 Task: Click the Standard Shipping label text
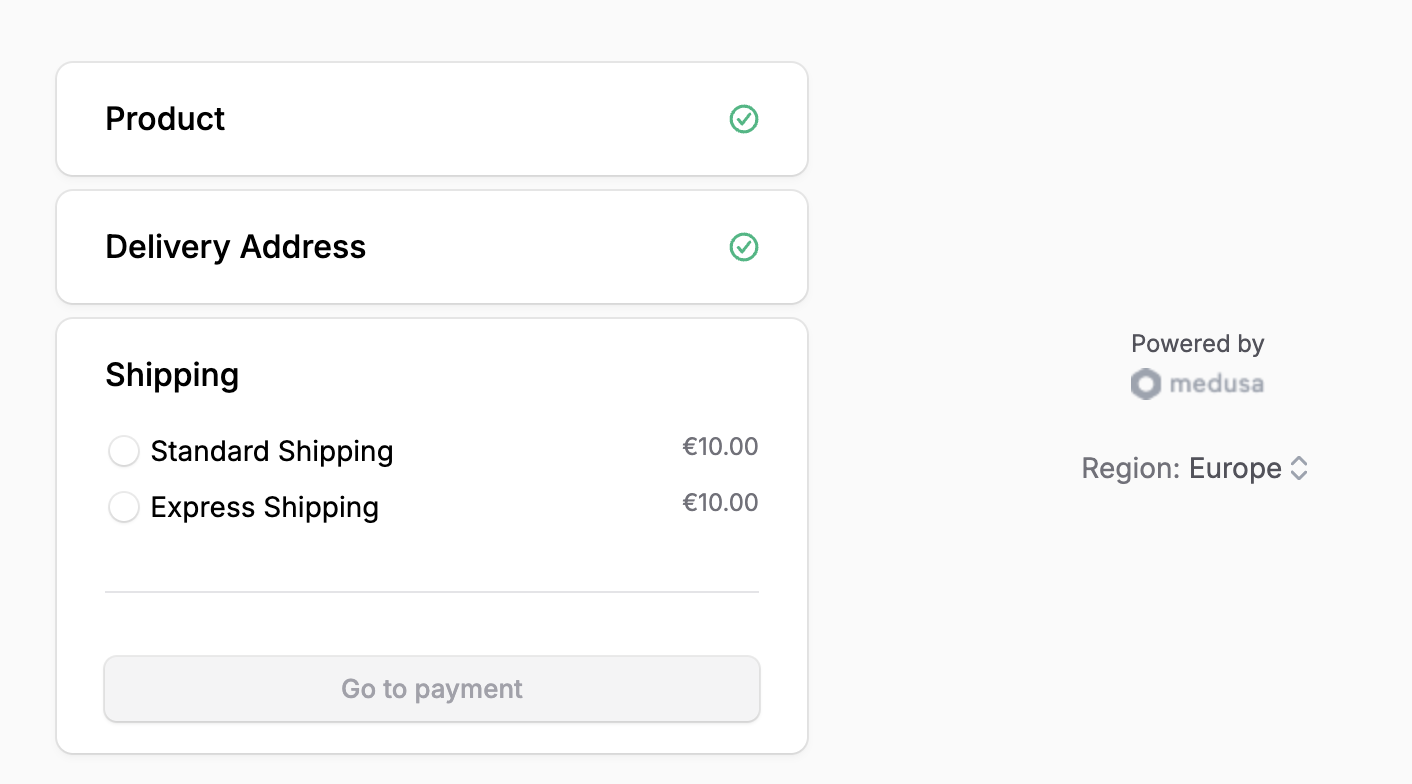pyautogui.click(x=271, y=451)
